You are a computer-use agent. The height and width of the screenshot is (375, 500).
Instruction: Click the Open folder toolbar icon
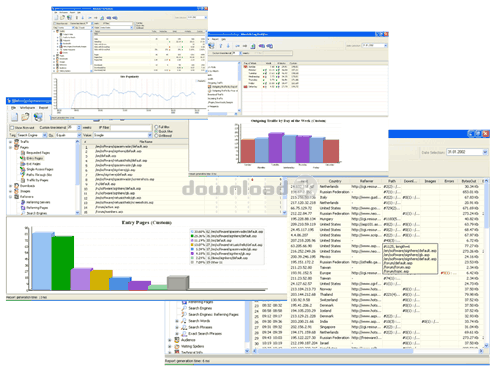pyautogui.click(x=25, y=117)
